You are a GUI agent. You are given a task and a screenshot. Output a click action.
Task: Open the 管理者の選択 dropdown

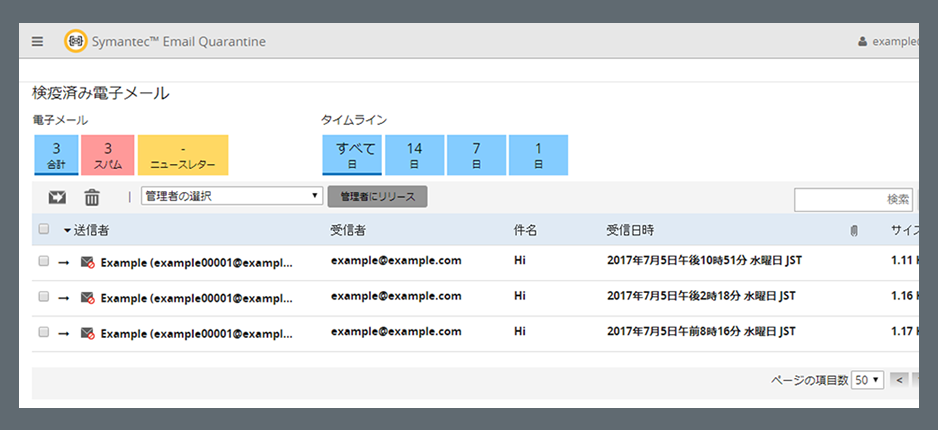click(232, 196)
